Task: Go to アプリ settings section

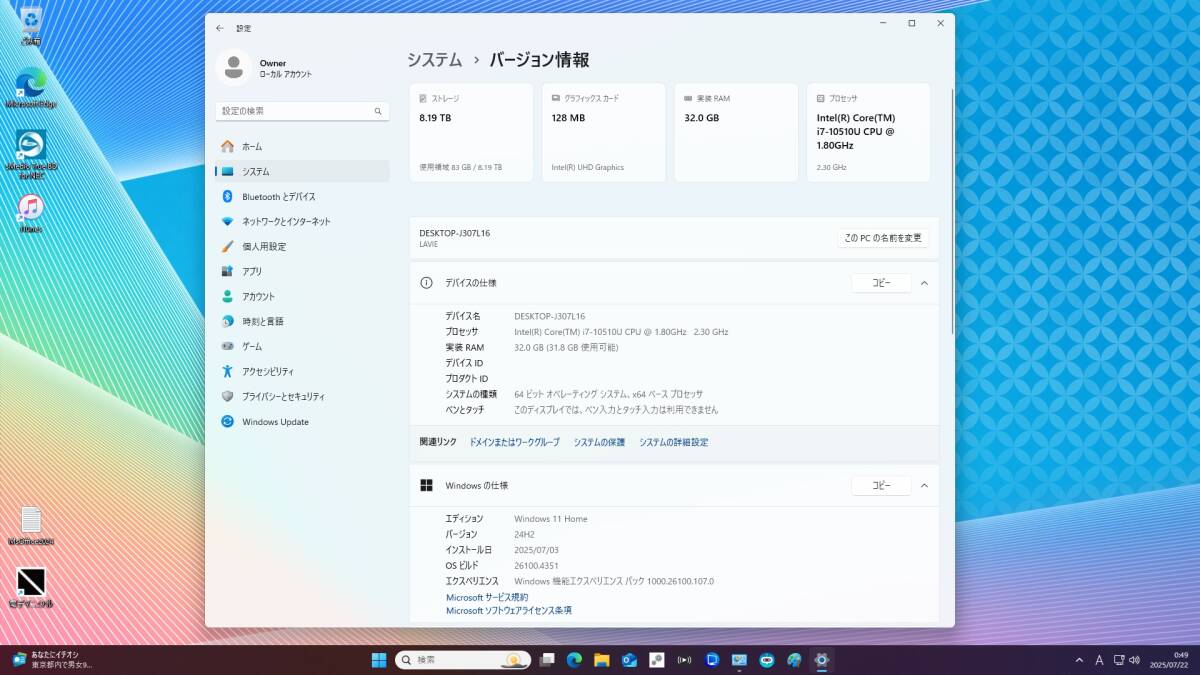Action: 252,272
